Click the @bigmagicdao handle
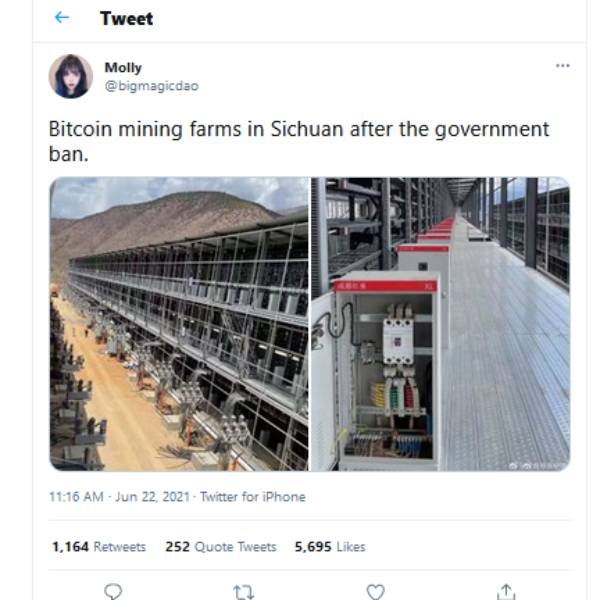Image resolution: width=600 pixels, height=600 pixels. 151,86
